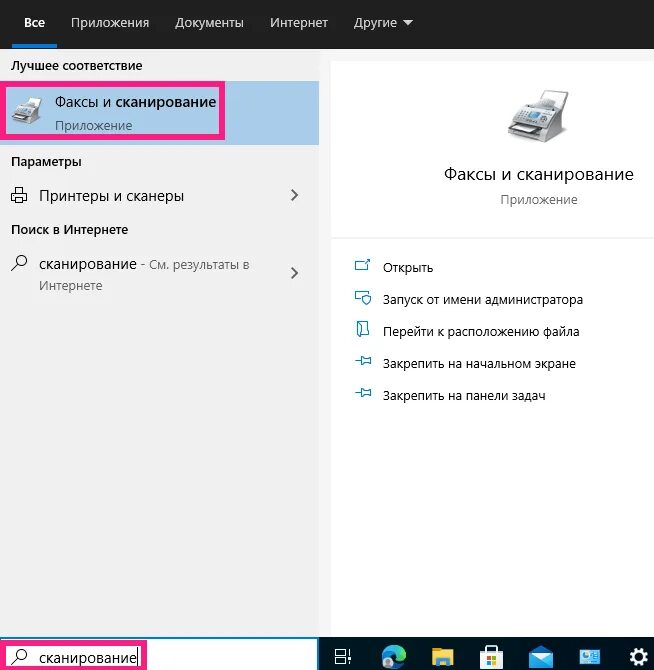Expand the chevron next to сканирование web result
The width and height of the screenshot is (654, 670).
294,273
